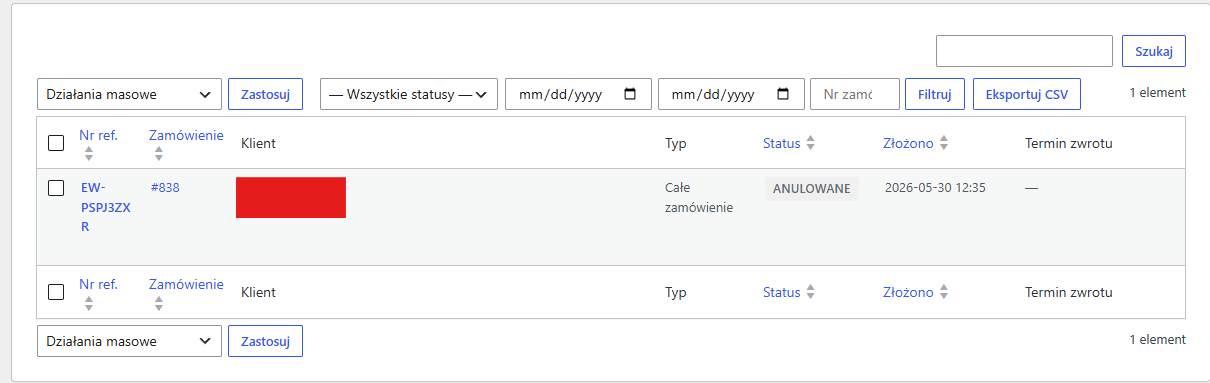Focus the Nr zamówienia input field
The height and width of the screenshot is (383, 1210).
click(855, 94)
